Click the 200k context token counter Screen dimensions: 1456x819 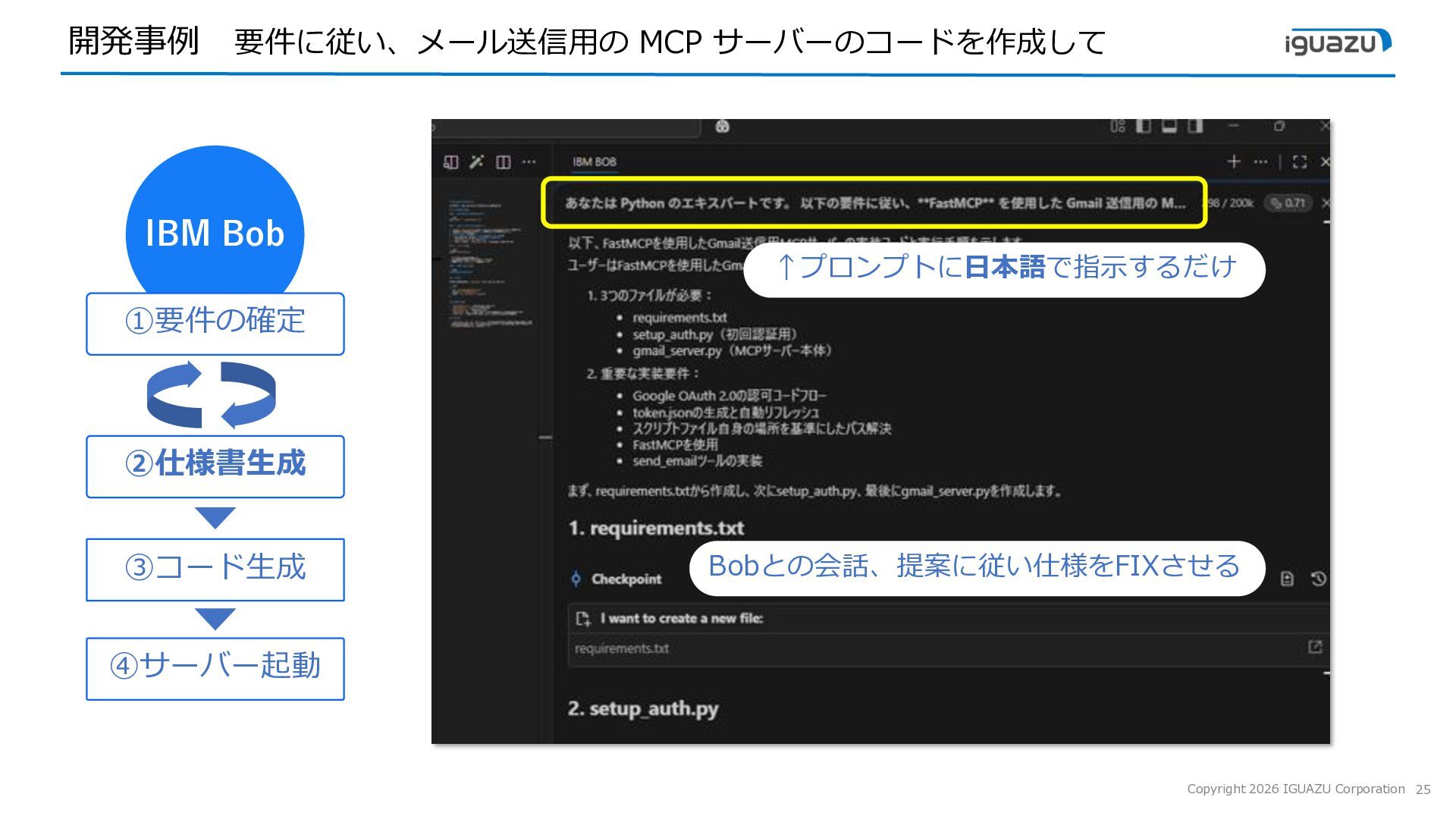tap(1231, 202)
